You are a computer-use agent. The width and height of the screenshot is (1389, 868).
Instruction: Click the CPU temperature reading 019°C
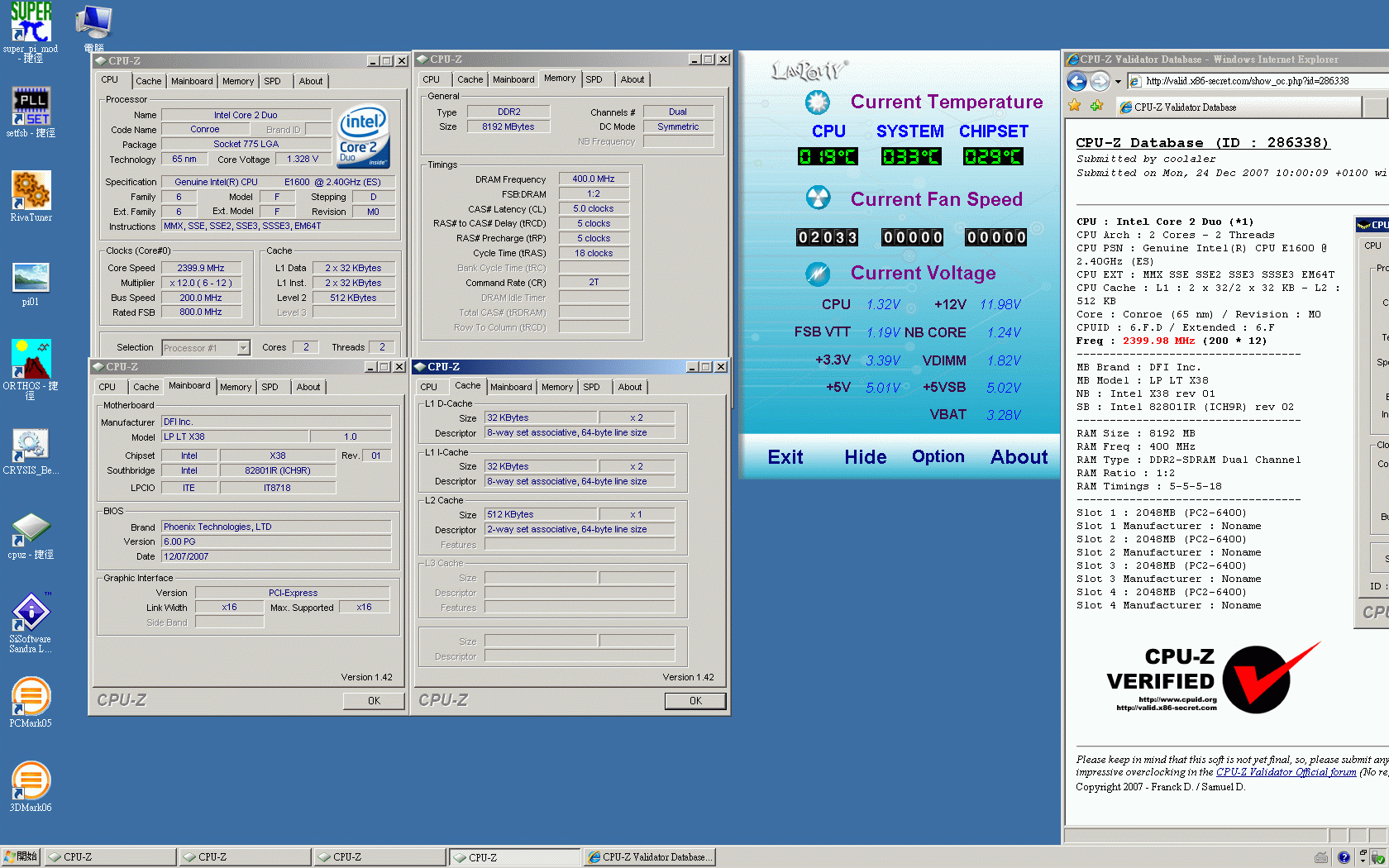coord(828,156)
